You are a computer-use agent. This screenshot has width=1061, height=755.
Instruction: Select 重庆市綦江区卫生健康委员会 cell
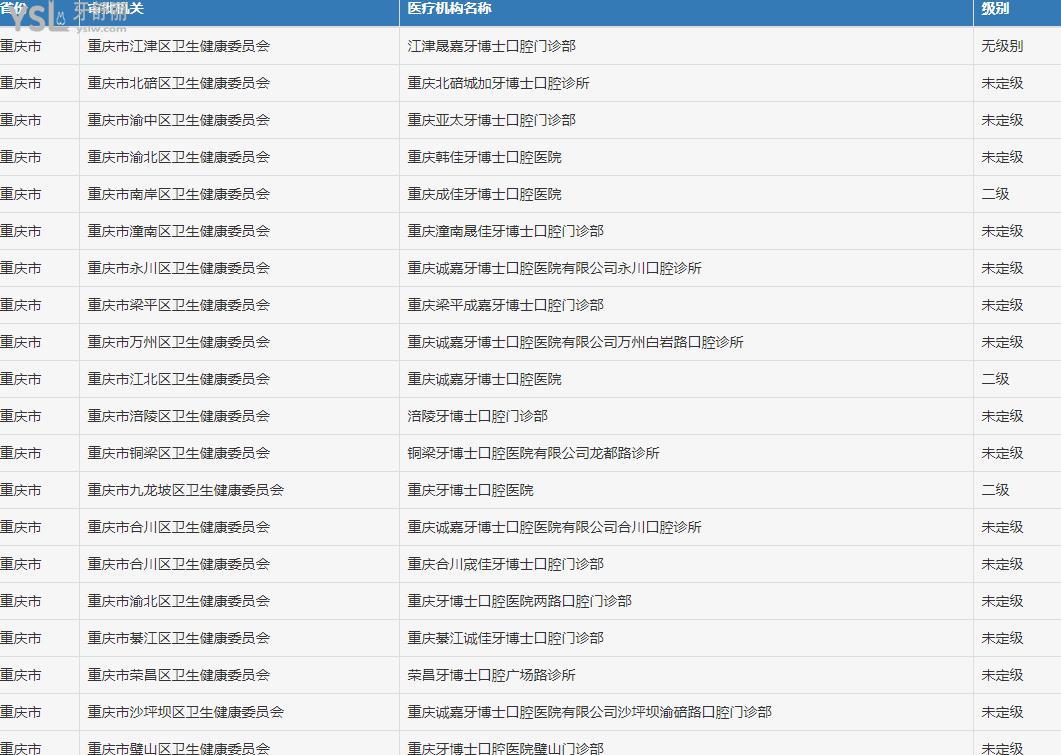coord(179,638)
